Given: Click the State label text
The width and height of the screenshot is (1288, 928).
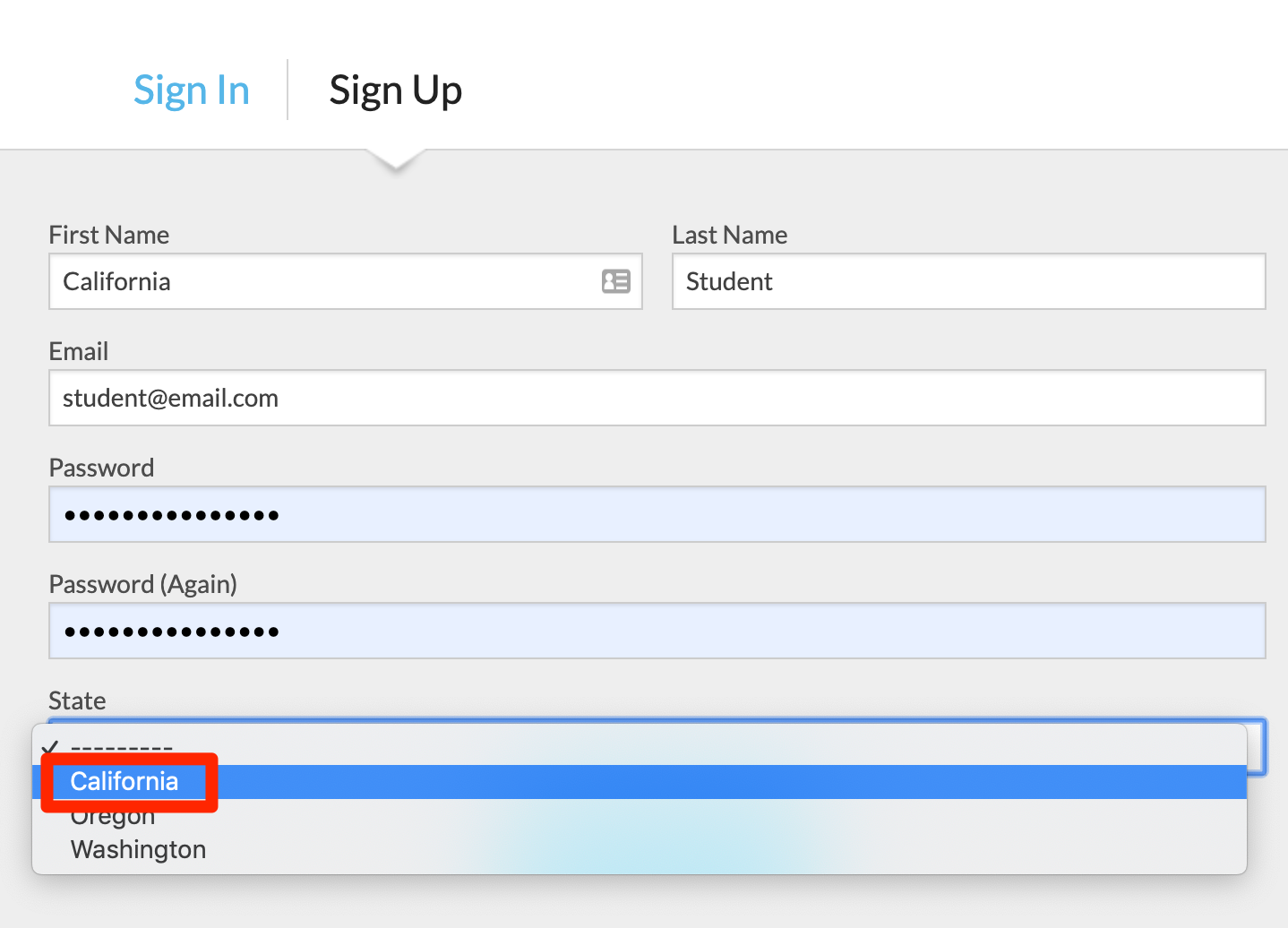Looking at the screenshot, I should [x=77, y=700].
